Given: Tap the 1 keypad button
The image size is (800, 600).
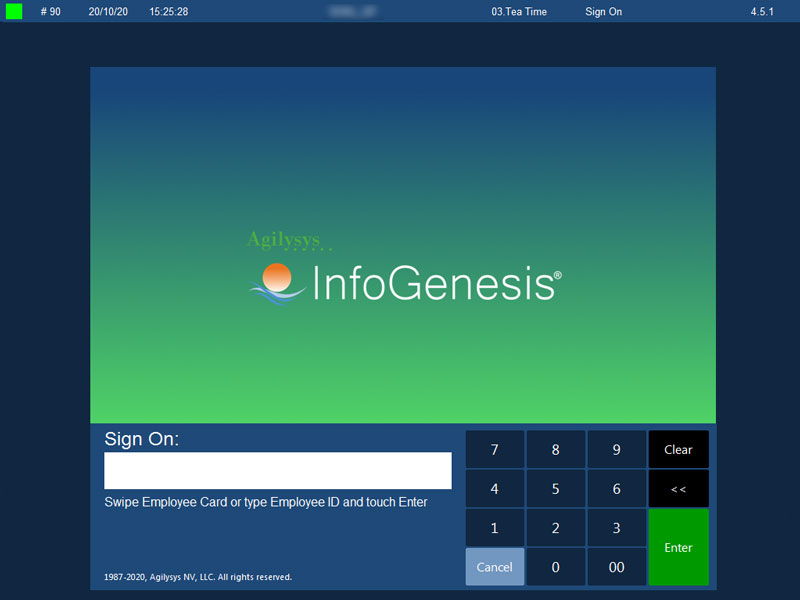Looking at the screenshot, I should [494, 528].
